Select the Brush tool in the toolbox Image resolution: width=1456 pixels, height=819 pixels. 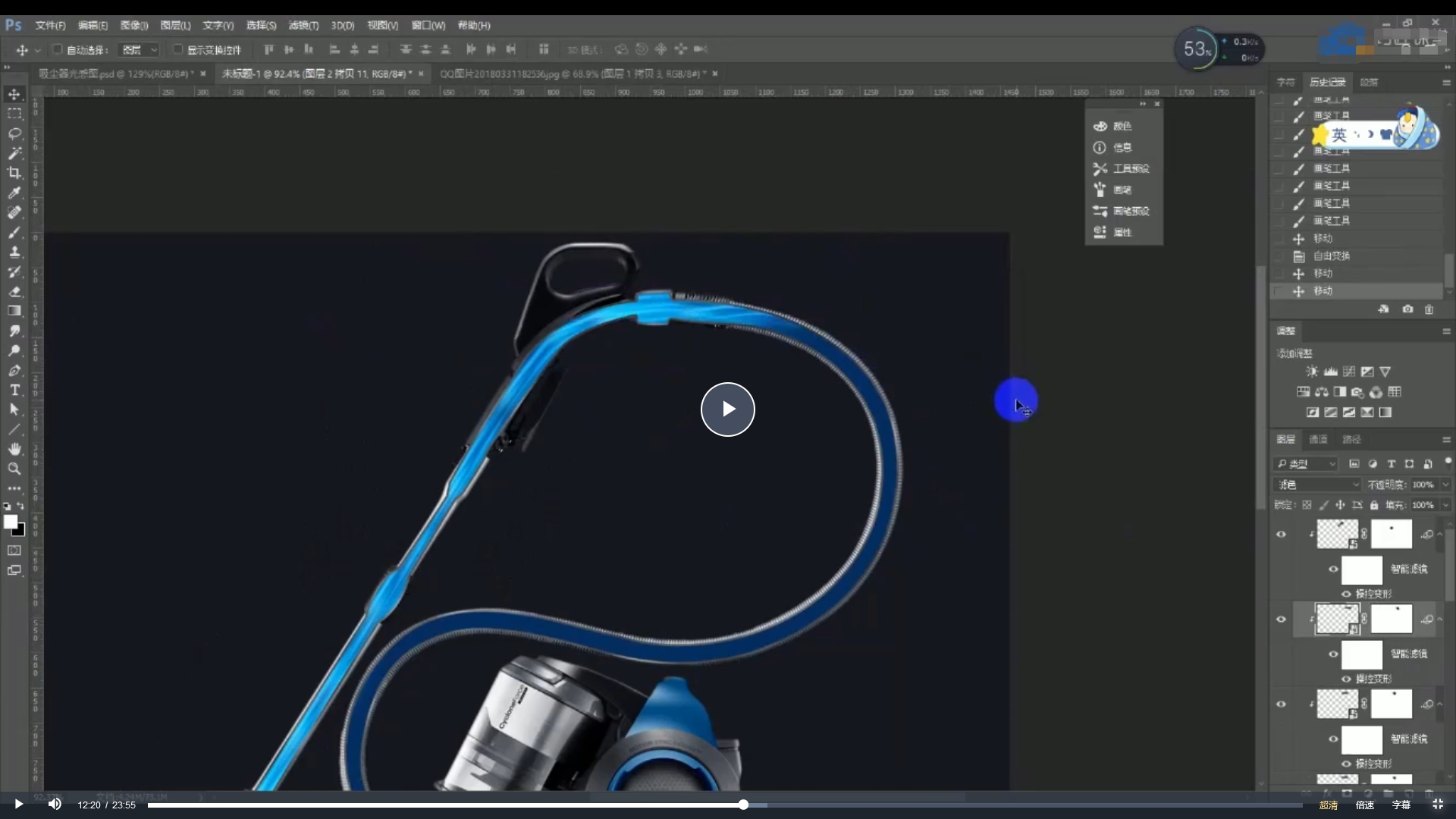14,232
